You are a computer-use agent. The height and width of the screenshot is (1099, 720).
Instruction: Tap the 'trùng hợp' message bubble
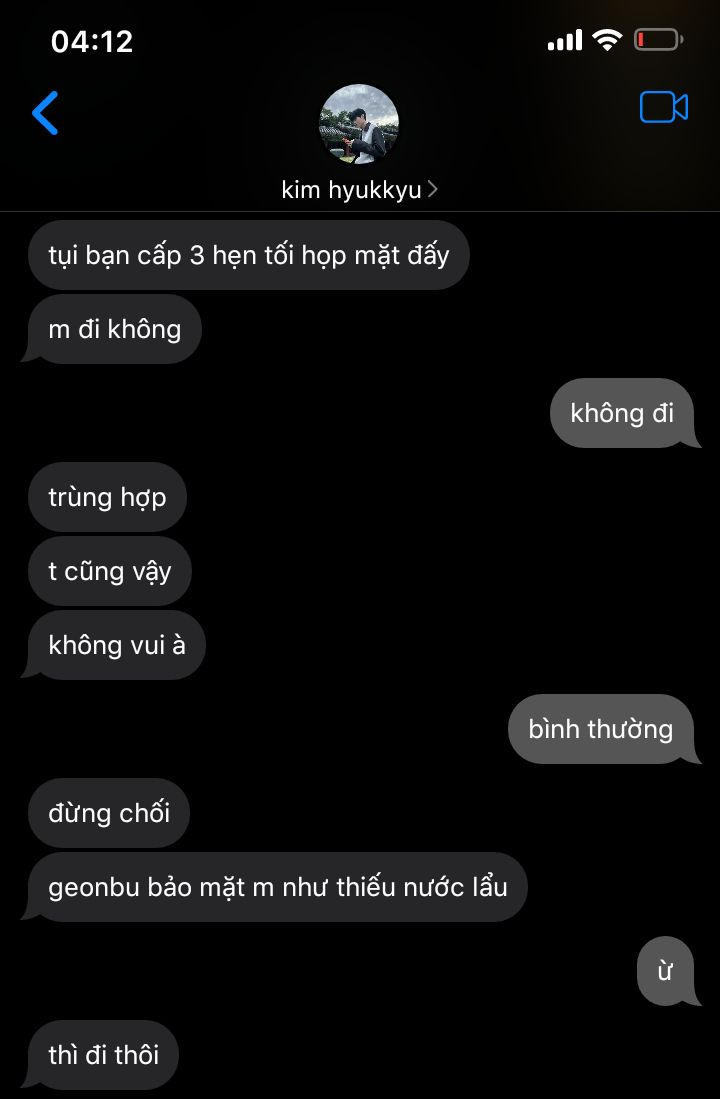pos(107,497)
